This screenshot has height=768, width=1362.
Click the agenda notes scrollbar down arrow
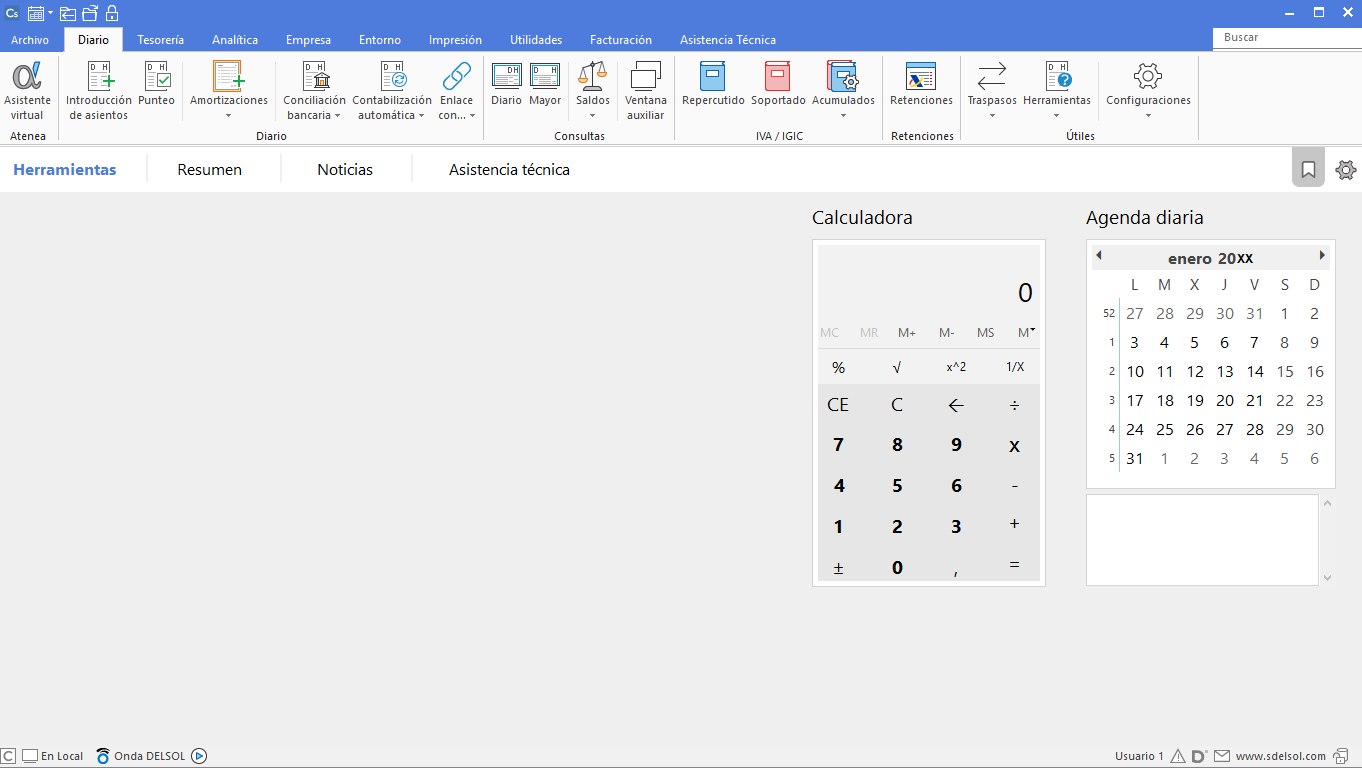tap(1328, 577)
